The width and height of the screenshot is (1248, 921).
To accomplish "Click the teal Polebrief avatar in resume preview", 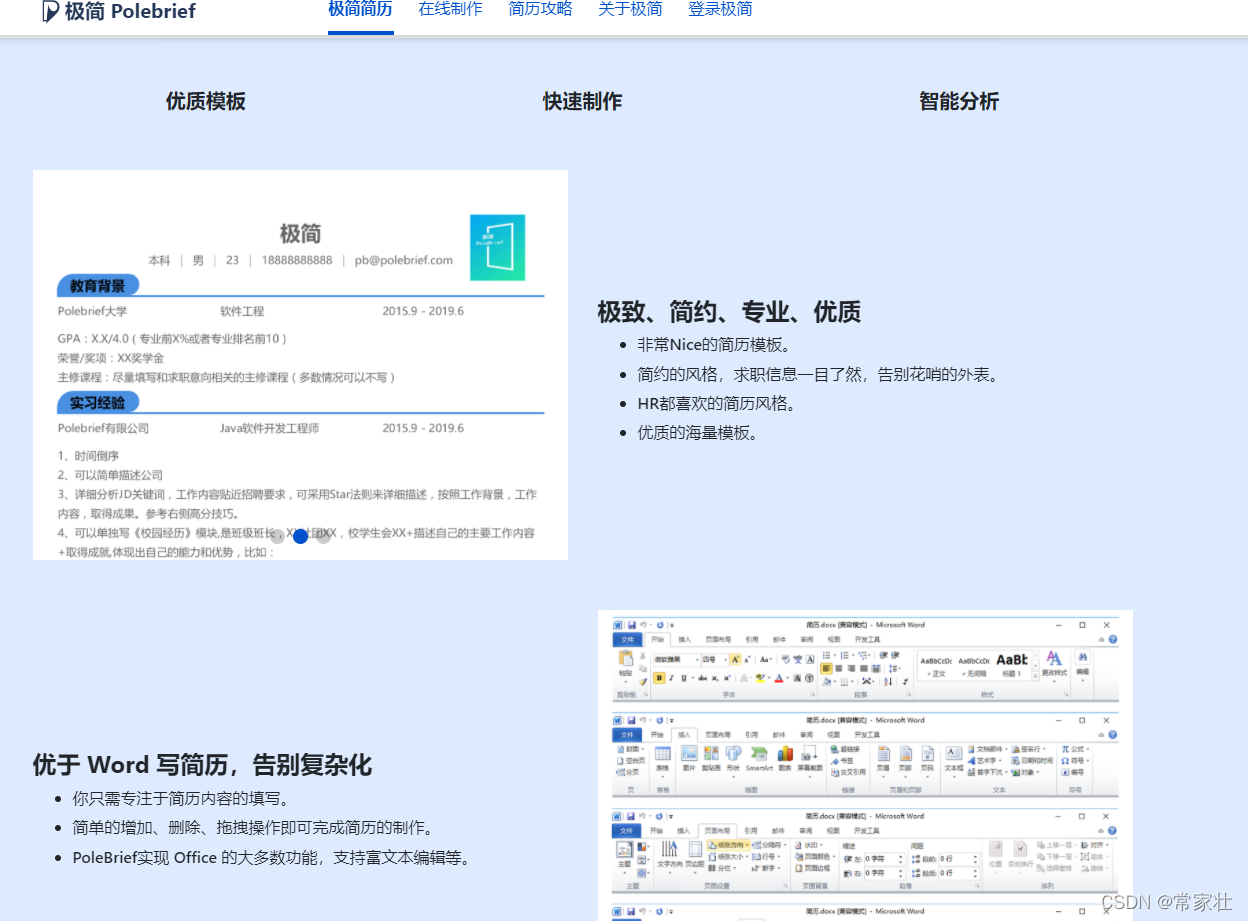I will [497, 247].
